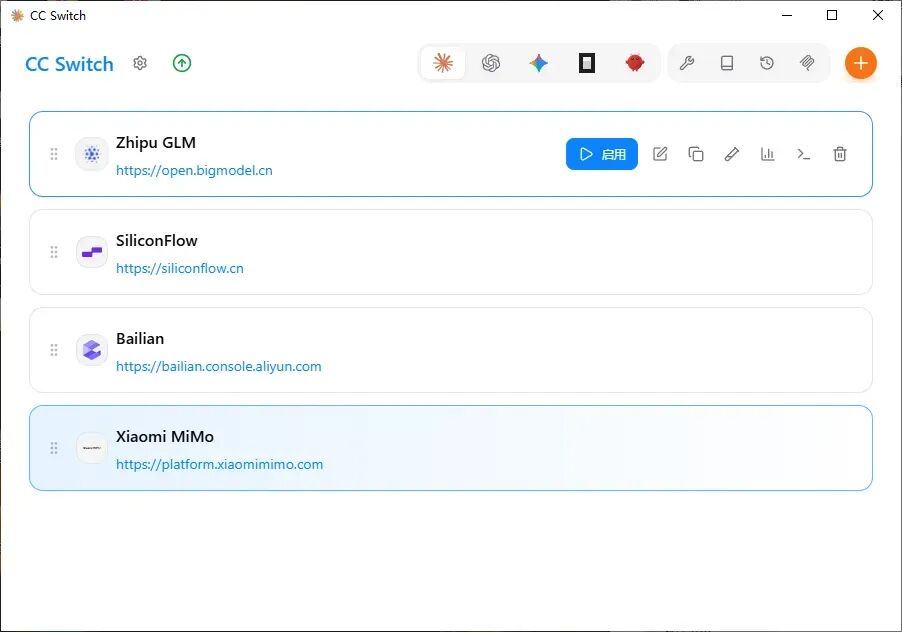Viewport: 902px width, 632px height.
Task: Click the green update arrow icon
Action: click(x=182, y=63)
